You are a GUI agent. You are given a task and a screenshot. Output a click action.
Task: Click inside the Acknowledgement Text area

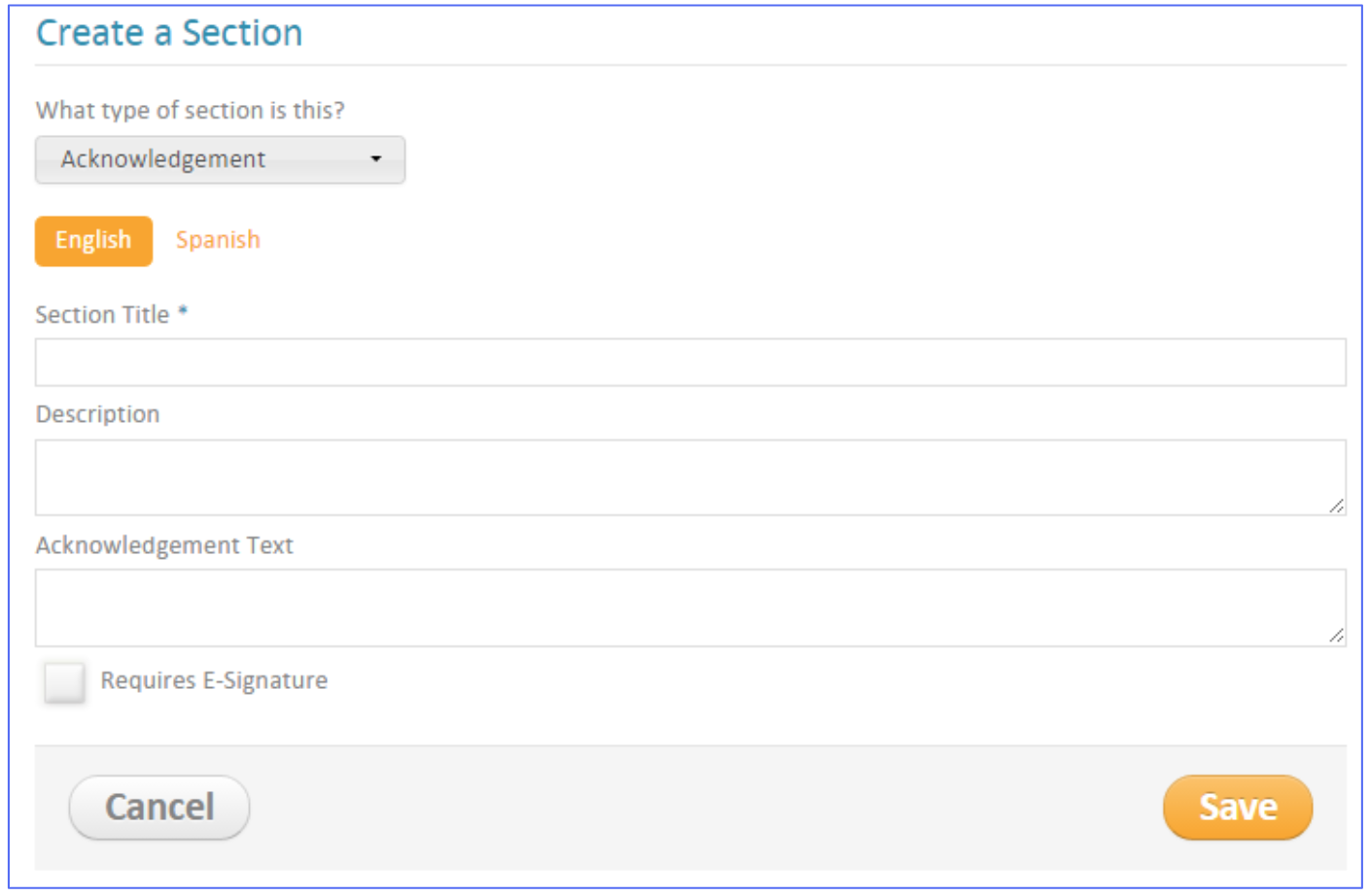point(690,607)
